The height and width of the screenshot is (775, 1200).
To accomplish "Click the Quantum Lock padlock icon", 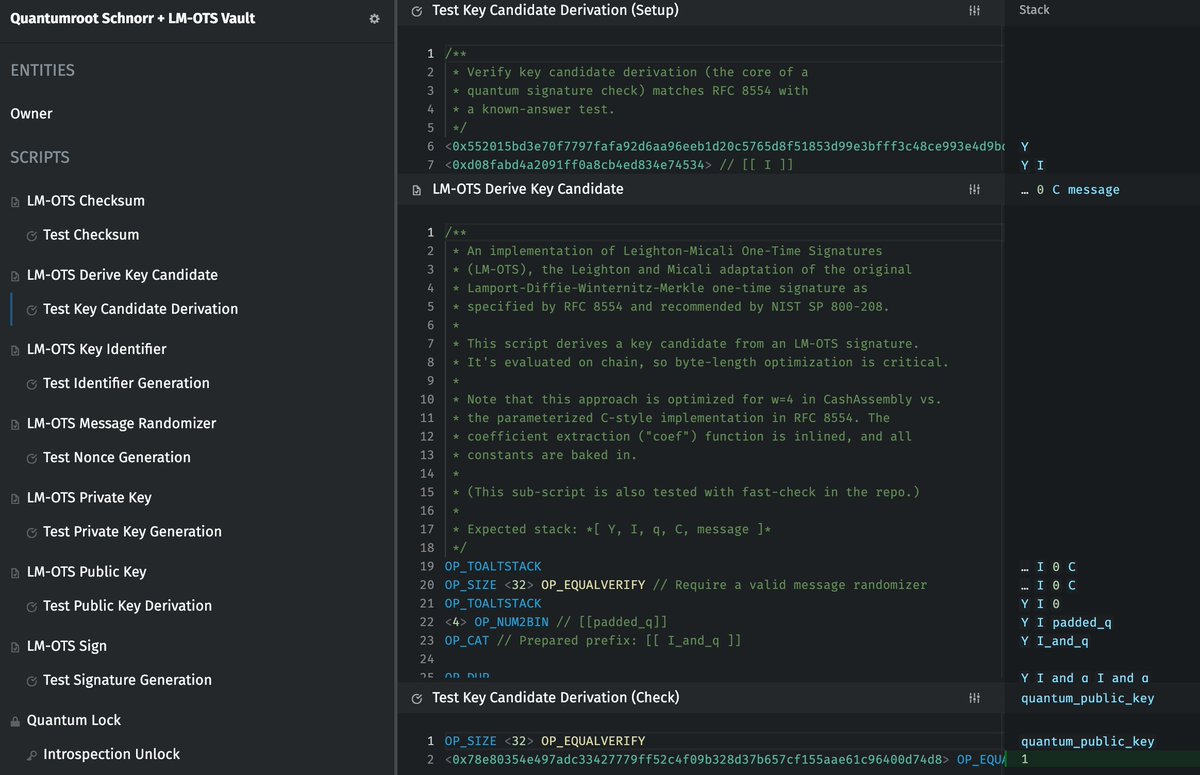I will 15,720.
